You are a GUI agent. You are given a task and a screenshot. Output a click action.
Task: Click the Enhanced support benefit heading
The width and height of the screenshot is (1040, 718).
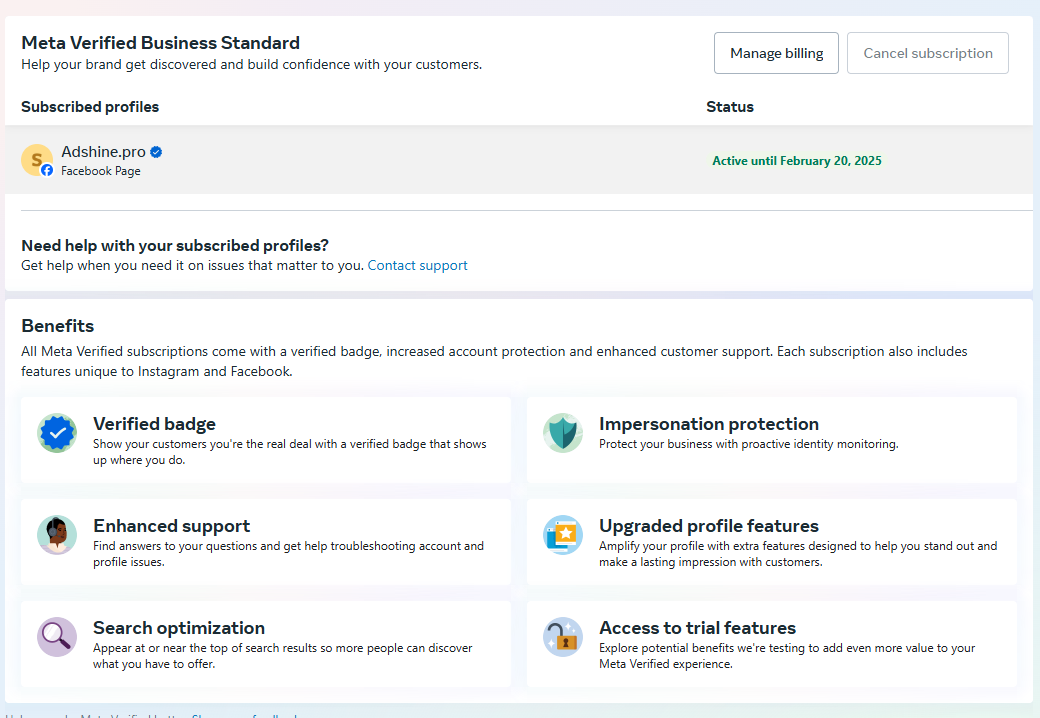pos(171,526)
